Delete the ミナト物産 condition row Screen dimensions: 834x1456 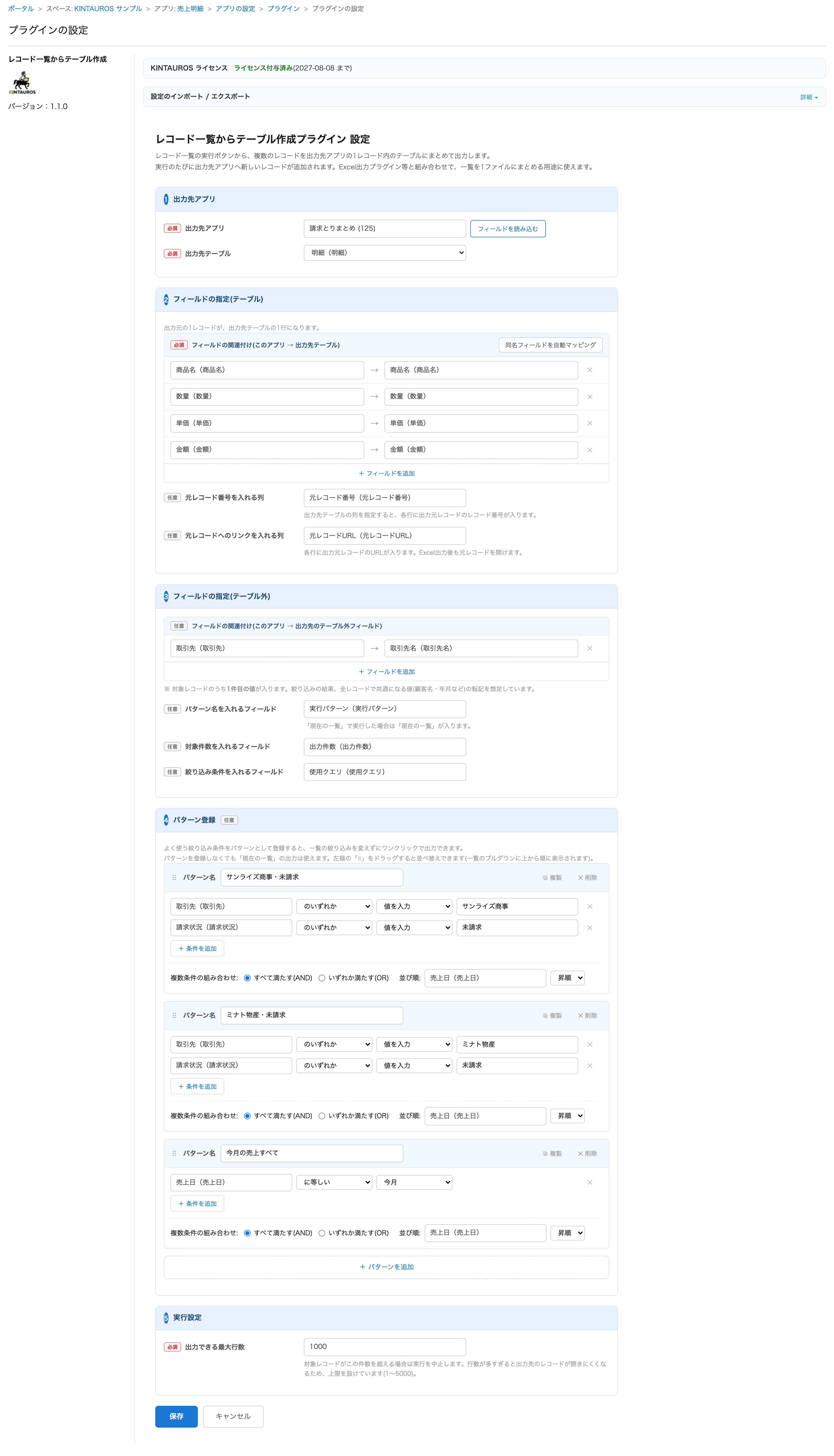tap(589, 1045)
